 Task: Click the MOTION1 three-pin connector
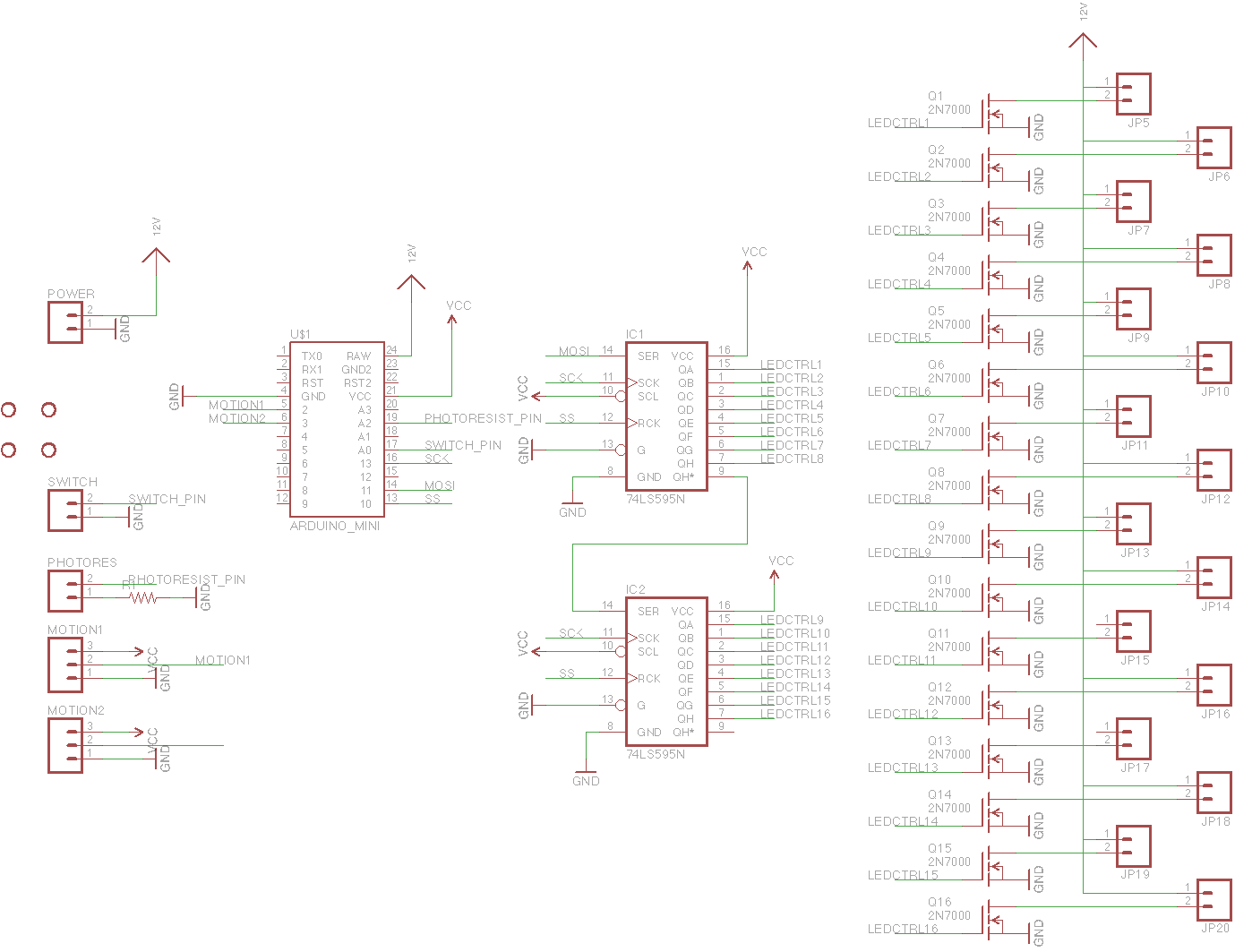[x=65, y=665]
